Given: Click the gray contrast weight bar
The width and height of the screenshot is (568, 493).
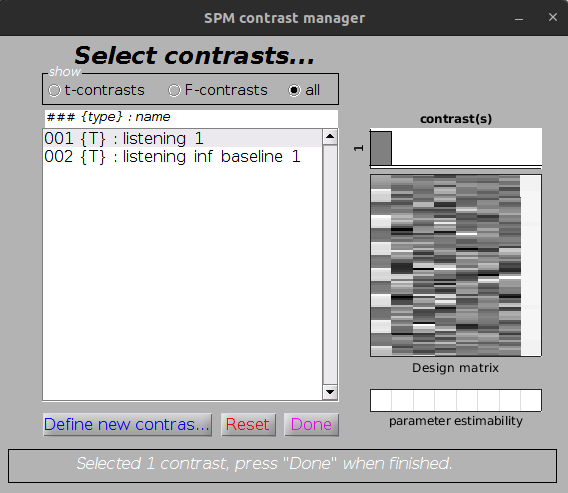Looking at the screenshot, I should click(x=381, y=149).
